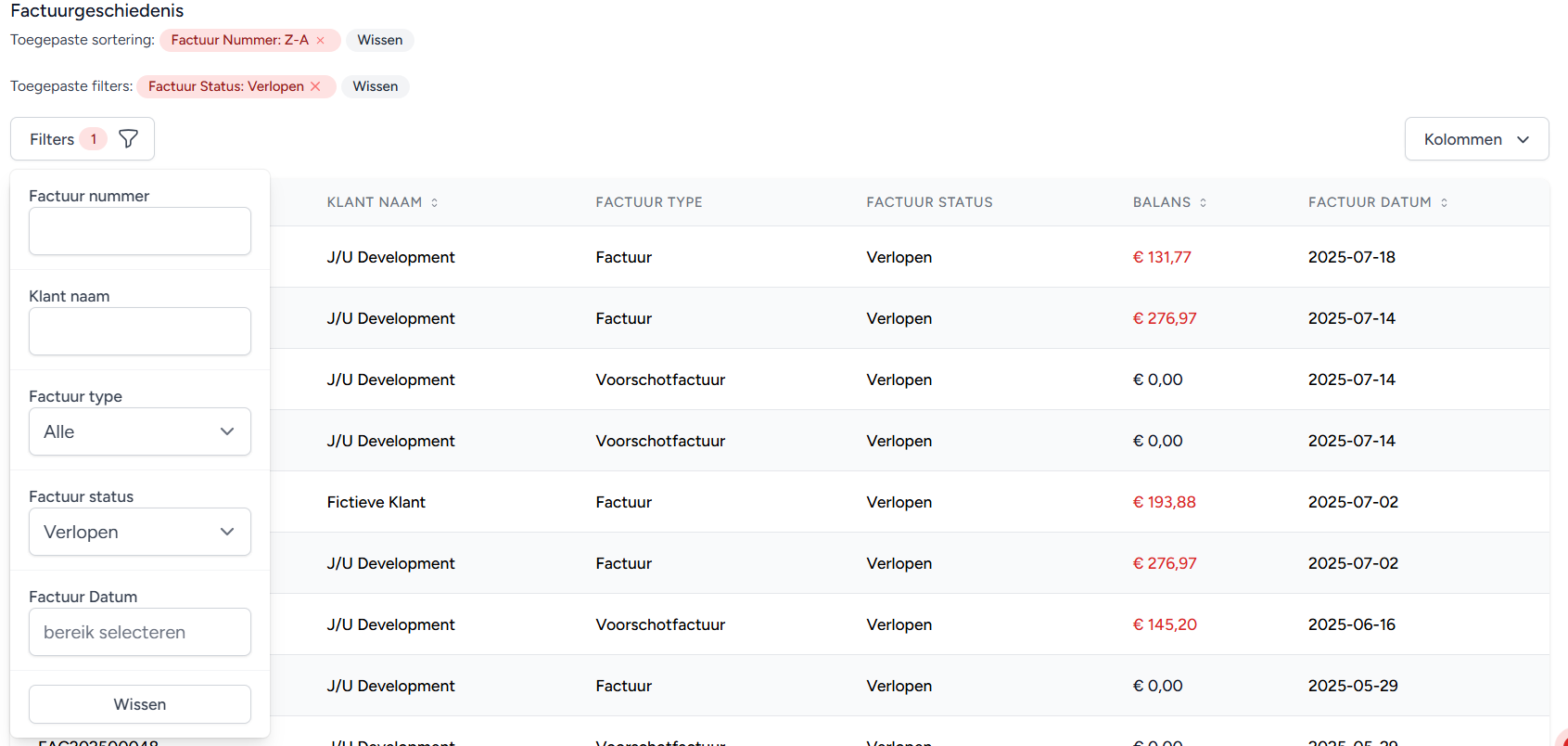Viewport: 1568px width, 746px height.
Task: Click the Filters count badge
Action: click(x=93, y=139)
